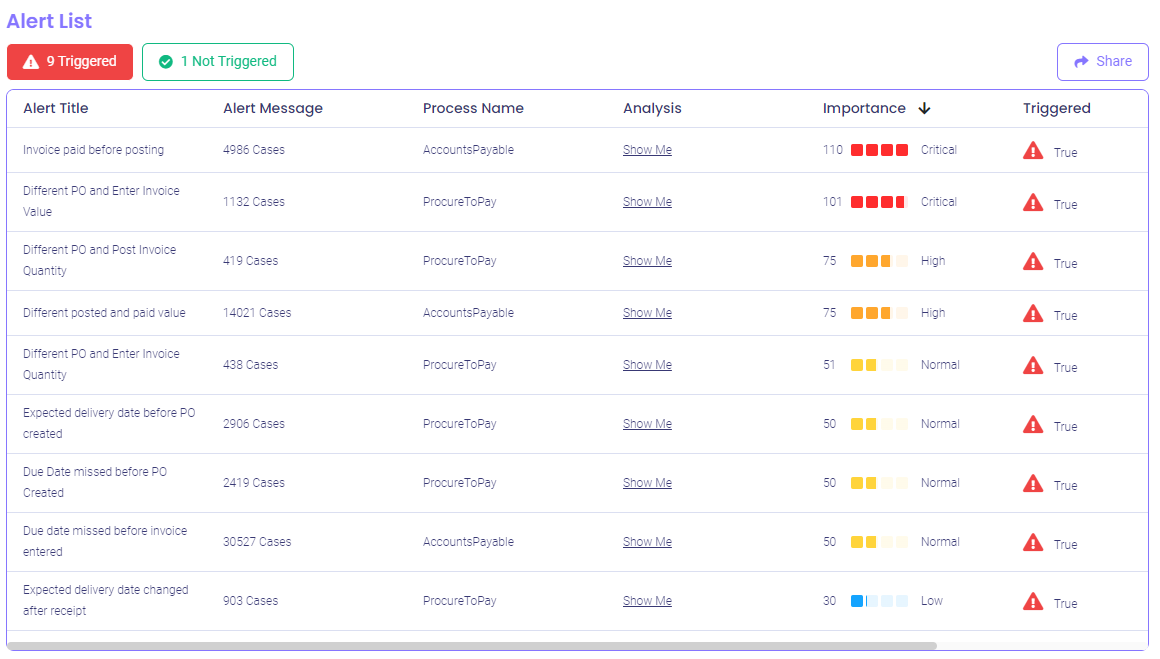Click warning icon for Different posted and paid value

tap(1033, 314)
